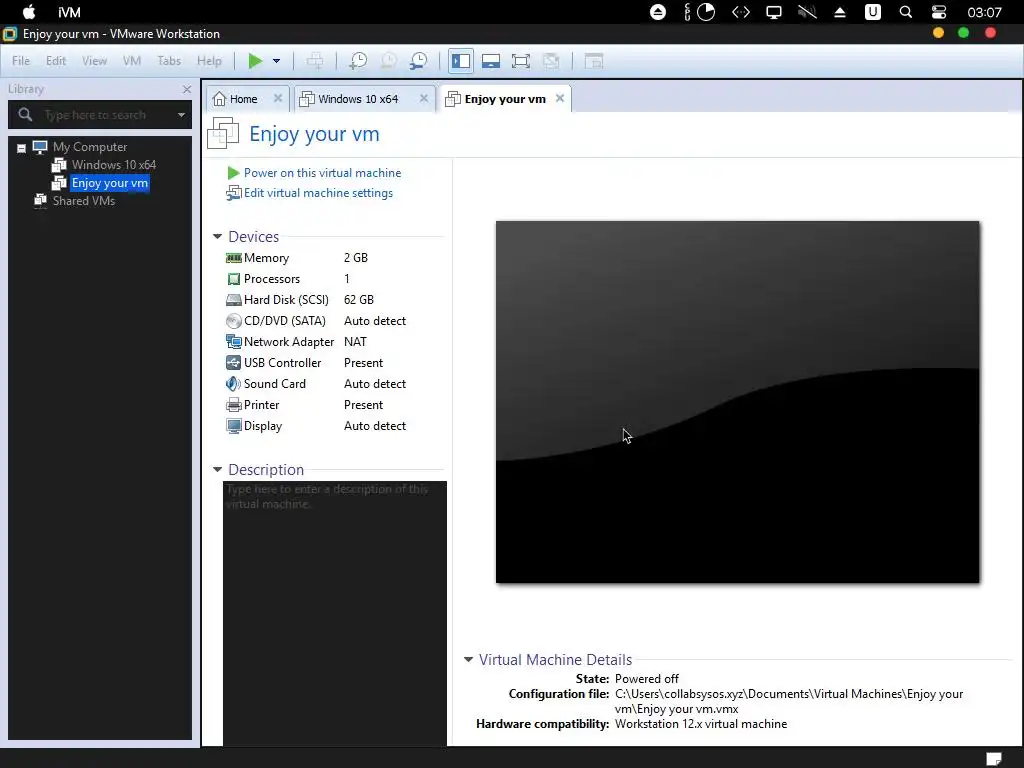
Task: Click the iVM app menu
Action: [69, 12]
